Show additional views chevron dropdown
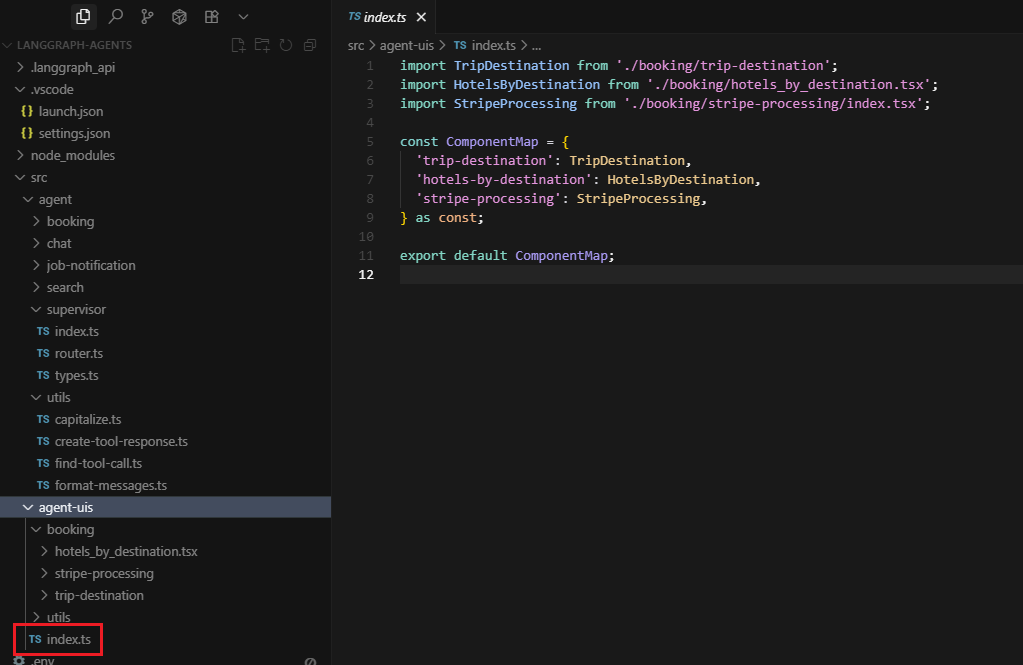 pos(243,17)
